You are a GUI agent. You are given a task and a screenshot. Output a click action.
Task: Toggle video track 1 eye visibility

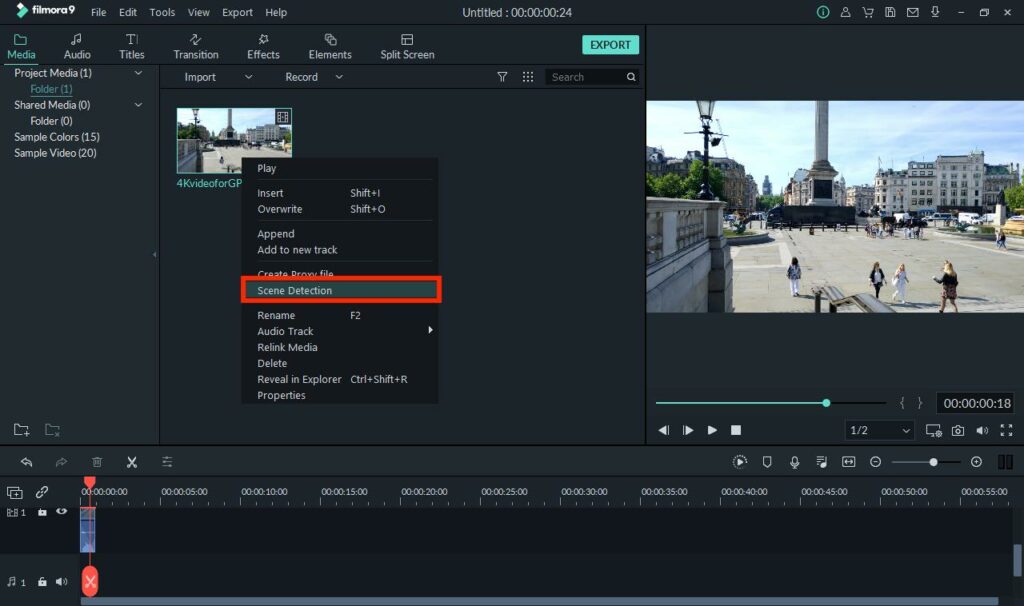pyautogui.click(x=62, y=512)
